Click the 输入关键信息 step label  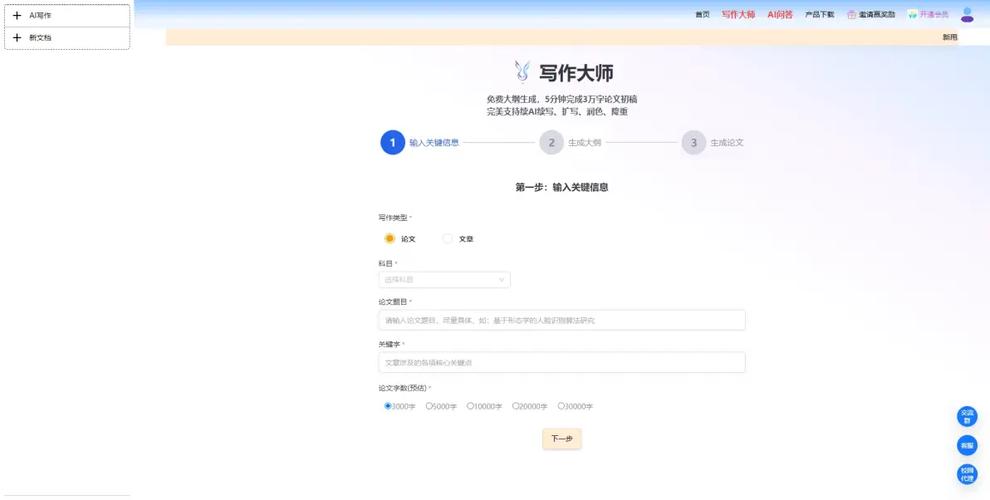[434, 143]
